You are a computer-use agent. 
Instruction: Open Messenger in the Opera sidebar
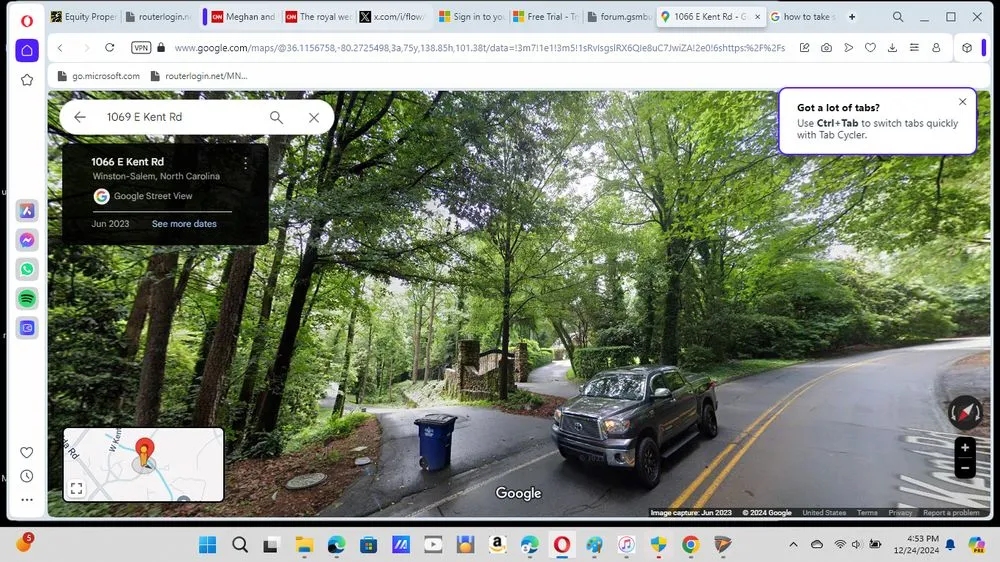click(27, 240)
